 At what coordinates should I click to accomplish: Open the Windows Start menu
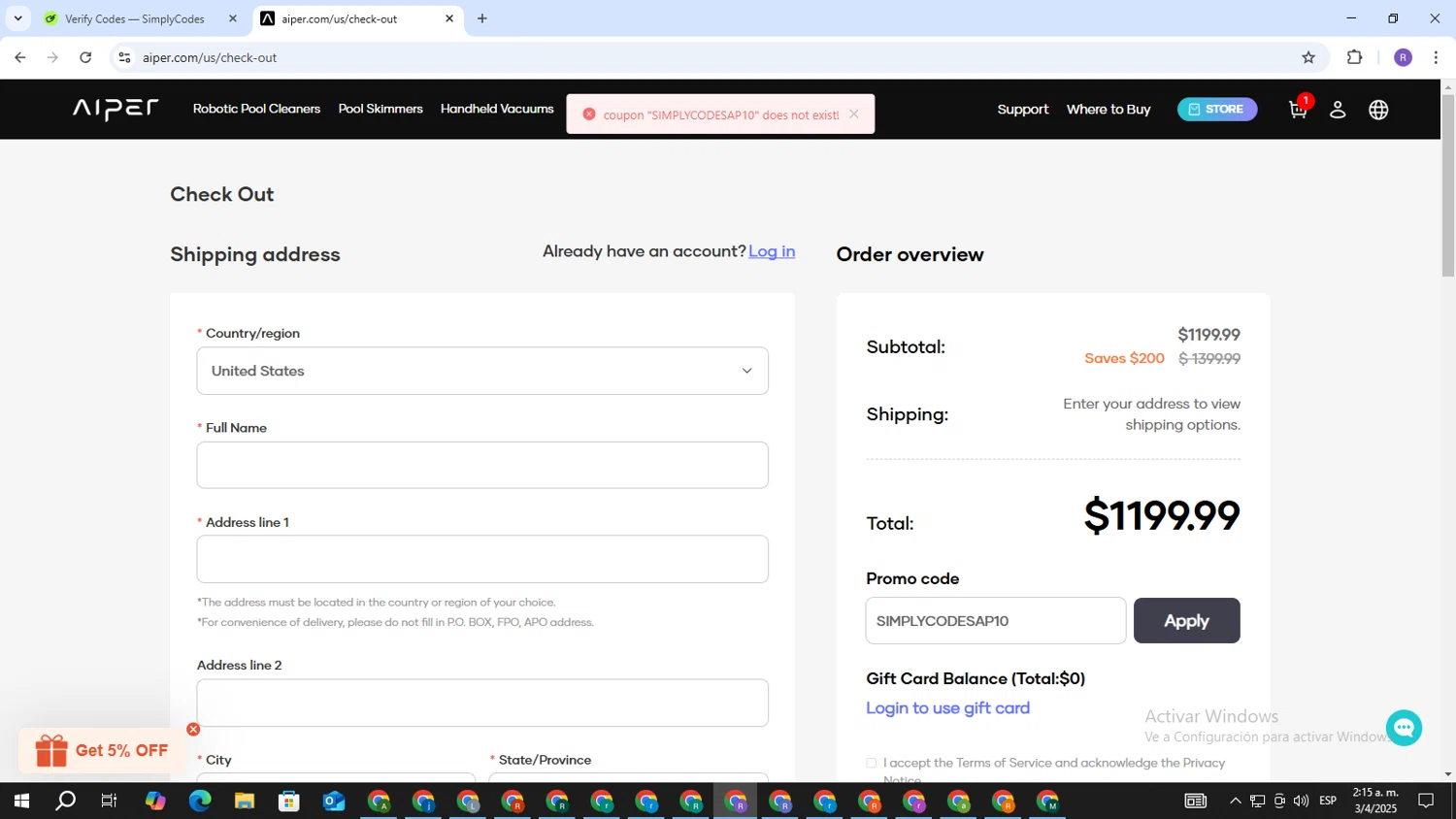click(x=21, y=801)
